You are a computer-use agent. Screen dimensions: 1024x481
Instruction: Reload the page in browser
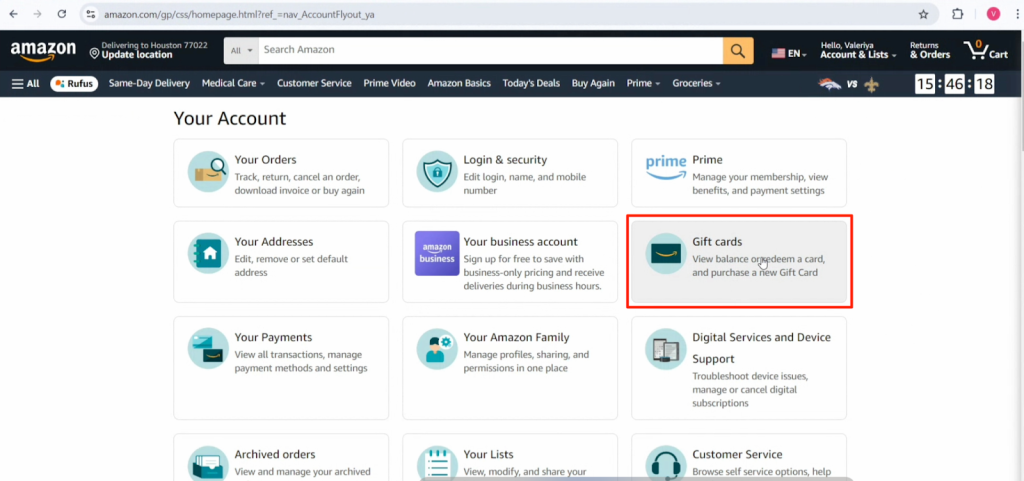coord(62,14)
